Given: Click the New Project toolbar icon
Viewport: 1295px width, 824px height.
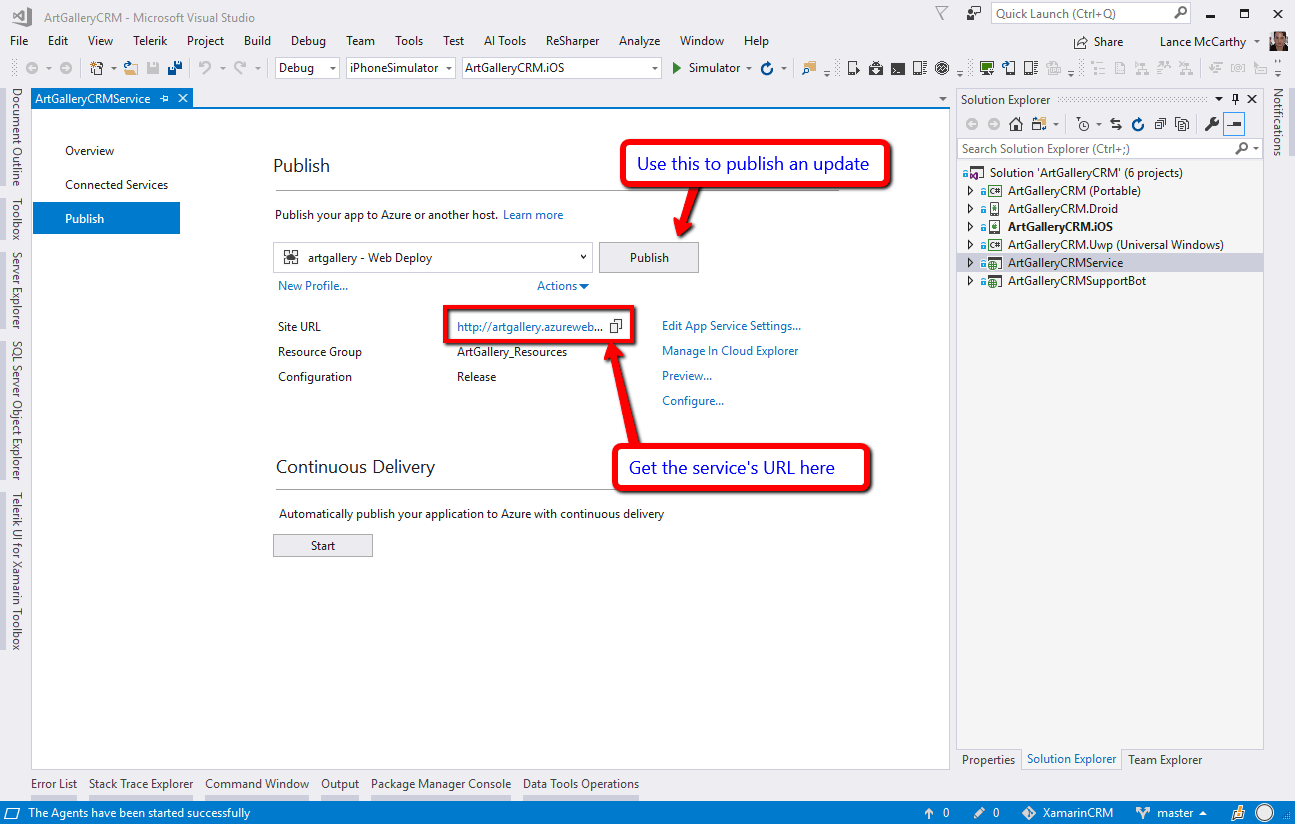Looking at the screenshot, I should point(97,68).
